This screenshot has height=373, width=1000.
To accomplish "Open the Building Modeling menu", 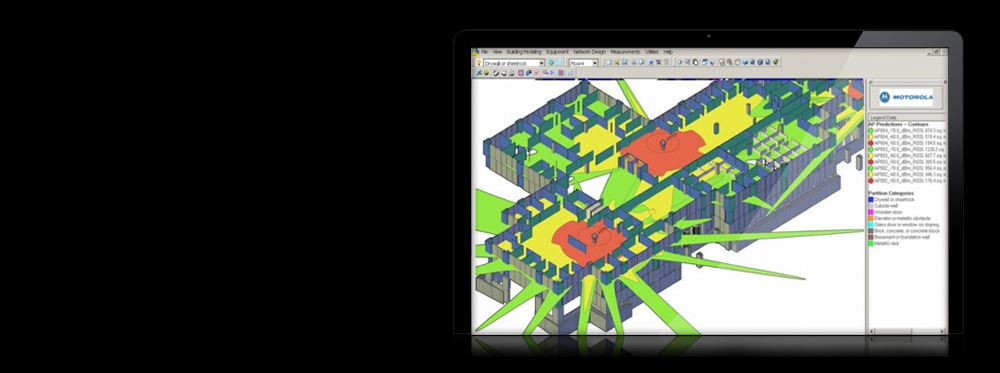I will (x=524, y=52).
